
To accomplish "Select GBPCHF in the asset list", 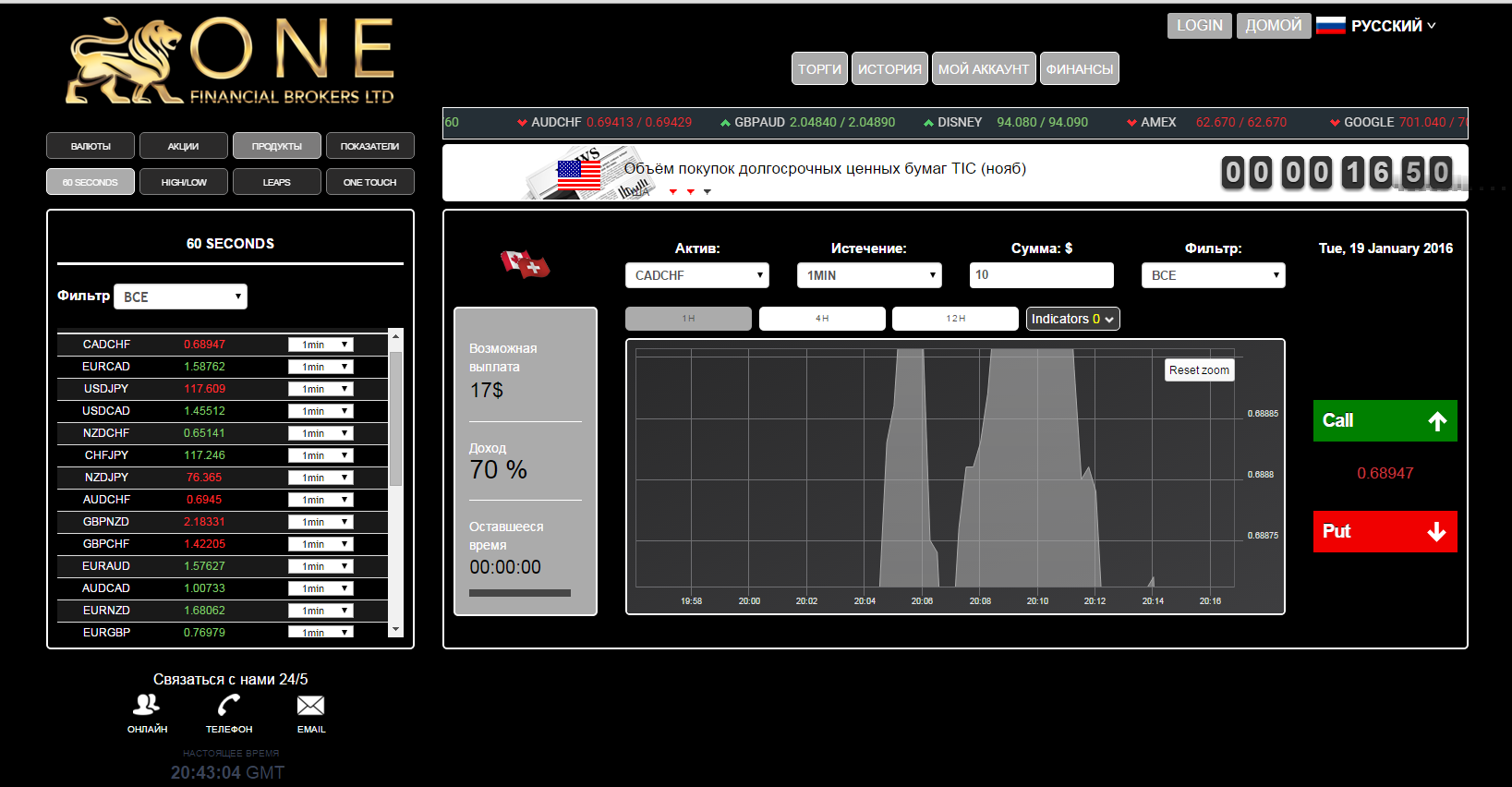I will (223, 544).
